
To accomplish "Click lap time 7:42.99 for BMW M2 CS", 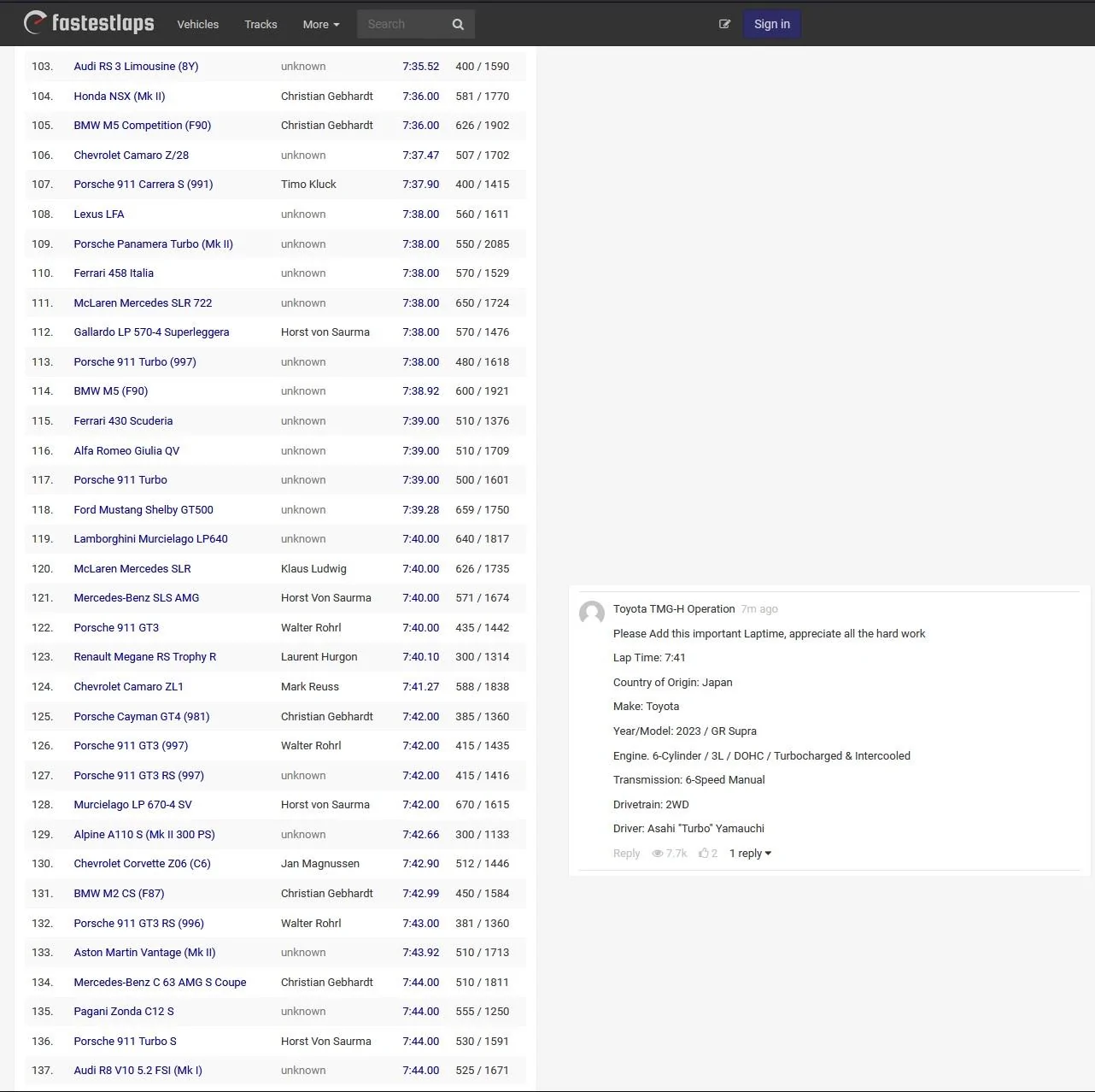I will [x=421, y=894].
